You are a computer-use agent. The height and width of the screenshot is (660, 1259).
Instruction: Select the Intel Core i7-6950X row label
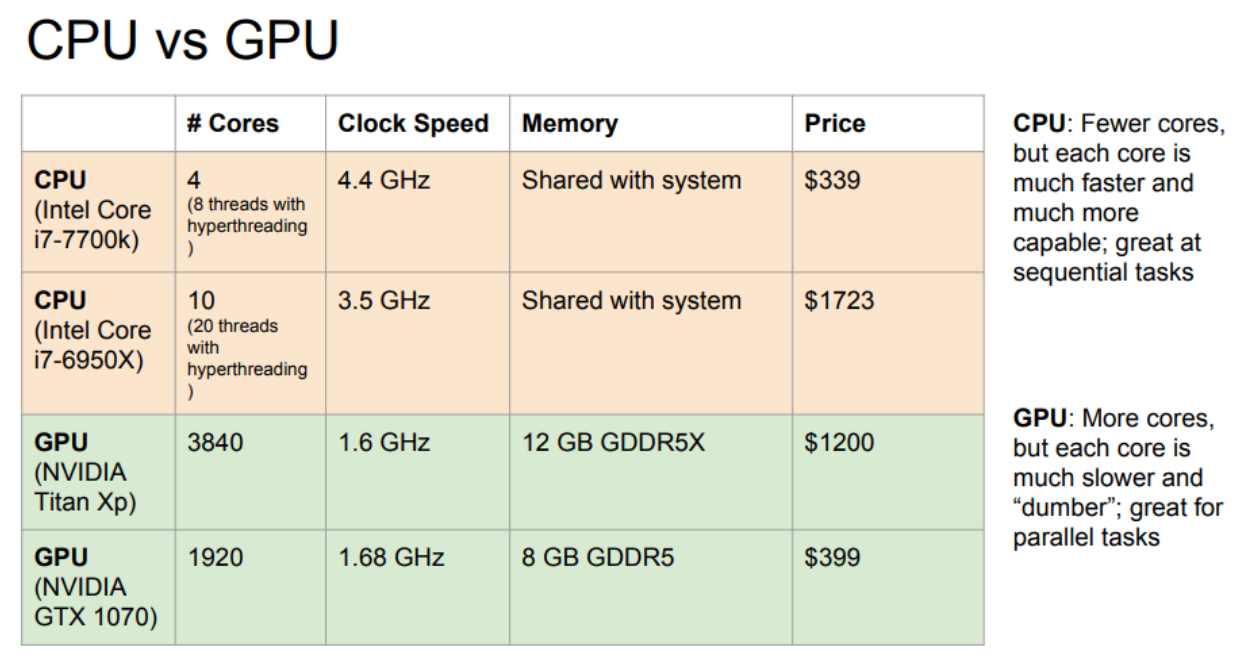tap(99, 343)
